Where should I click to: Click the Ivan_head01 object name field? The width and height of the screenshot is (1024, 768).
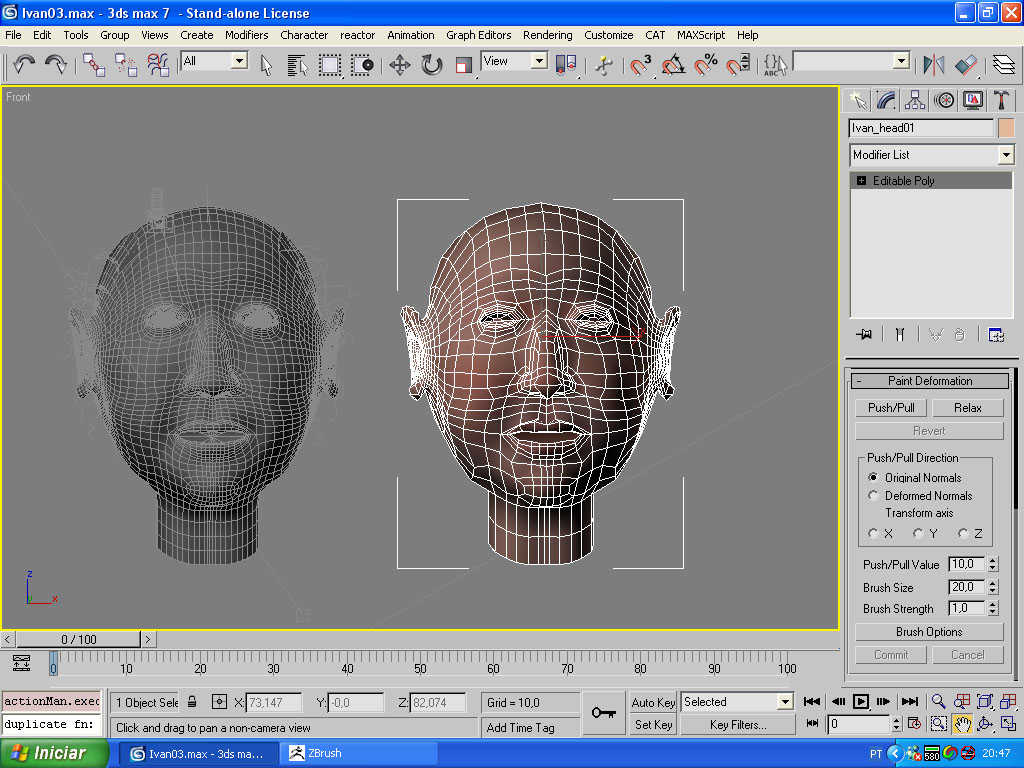coord(921,128)
